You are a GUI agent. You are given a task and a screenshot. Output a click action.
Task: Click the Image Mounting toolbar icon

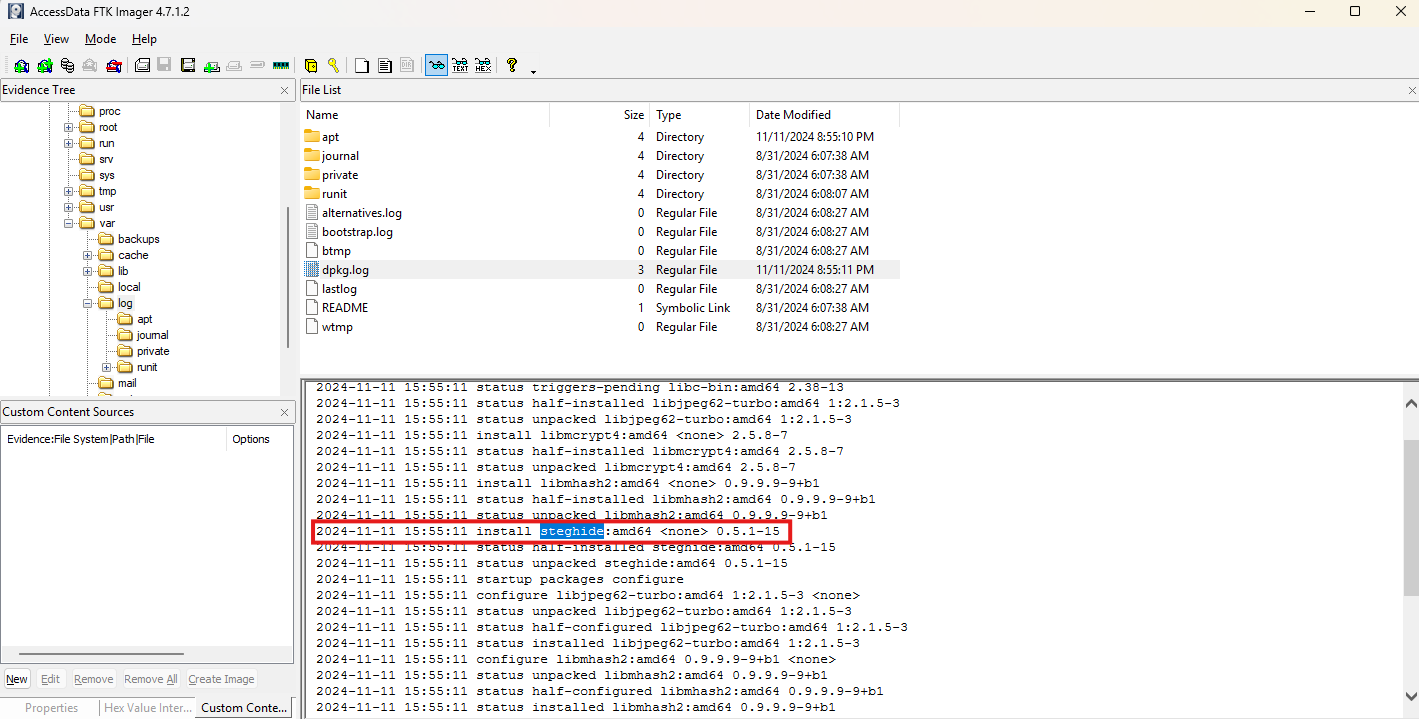(67, 66)
